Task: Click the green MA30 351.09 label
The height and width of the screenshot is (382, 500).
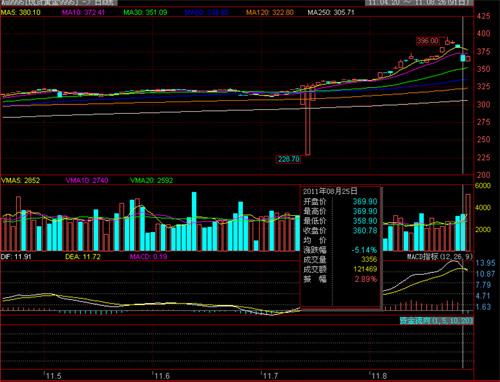Action: click(x=145, y=12)
